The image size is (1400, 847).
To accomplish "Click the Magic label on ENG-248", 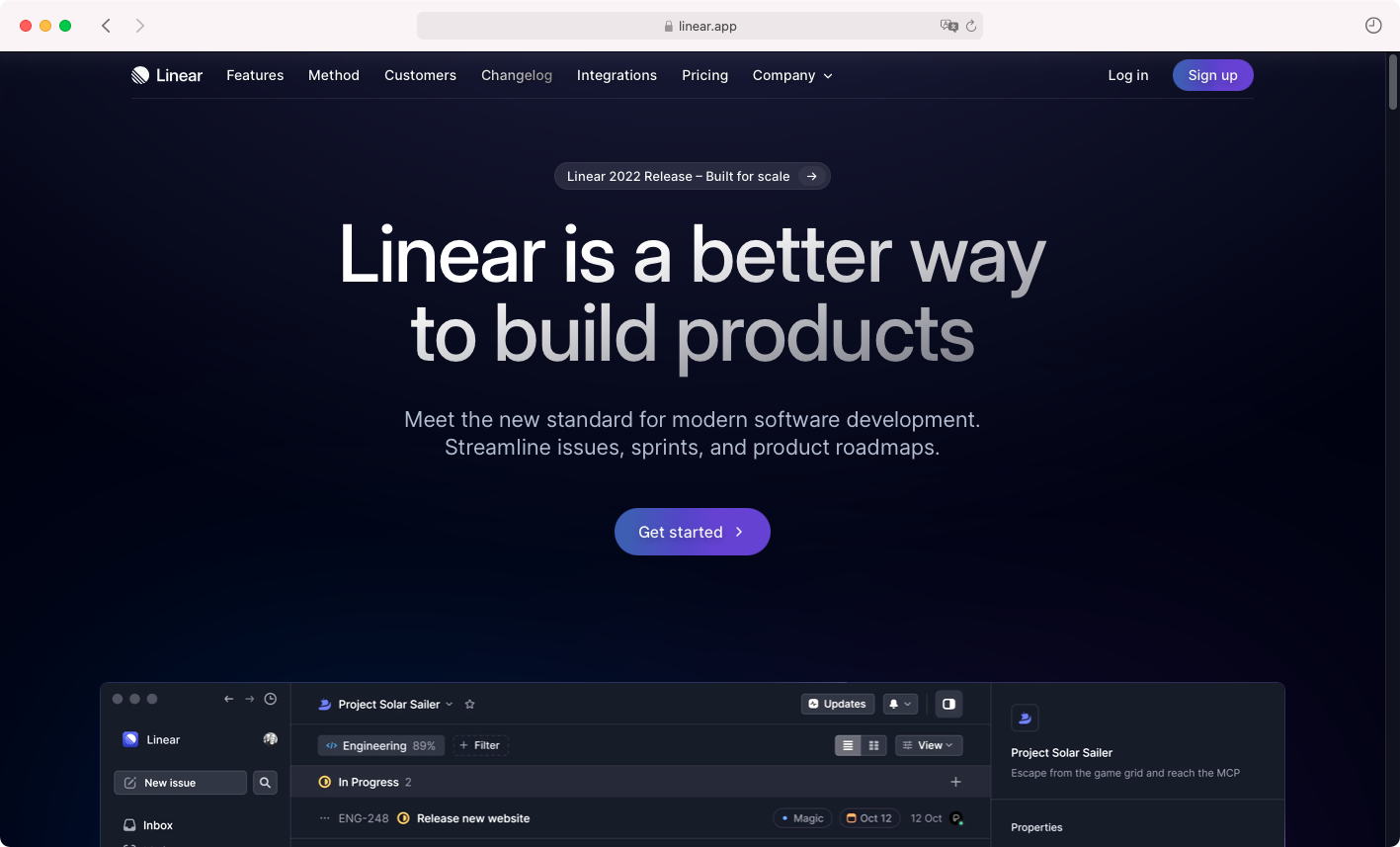I will 802,818.
